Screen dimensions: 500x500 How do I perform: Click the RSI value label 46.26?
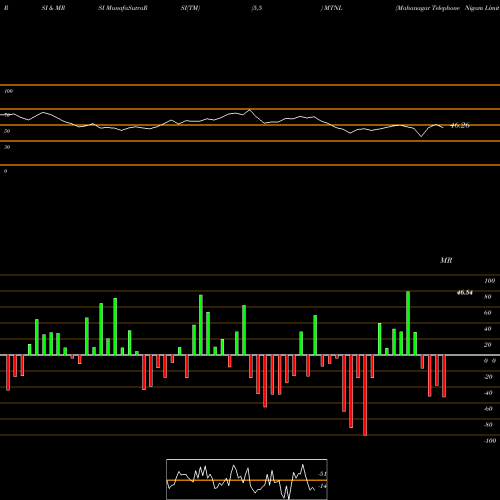click(x=460, y=125)
